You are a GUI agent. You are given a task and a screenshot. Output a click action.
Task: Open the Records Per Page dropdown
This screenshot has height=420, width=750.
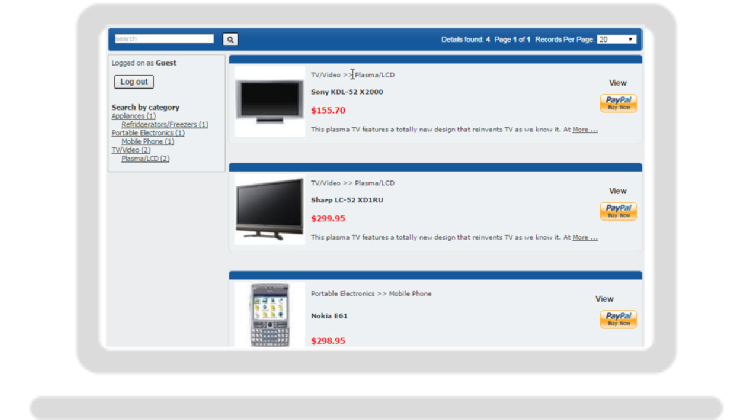pyautogui.click(x=617, y=39)
